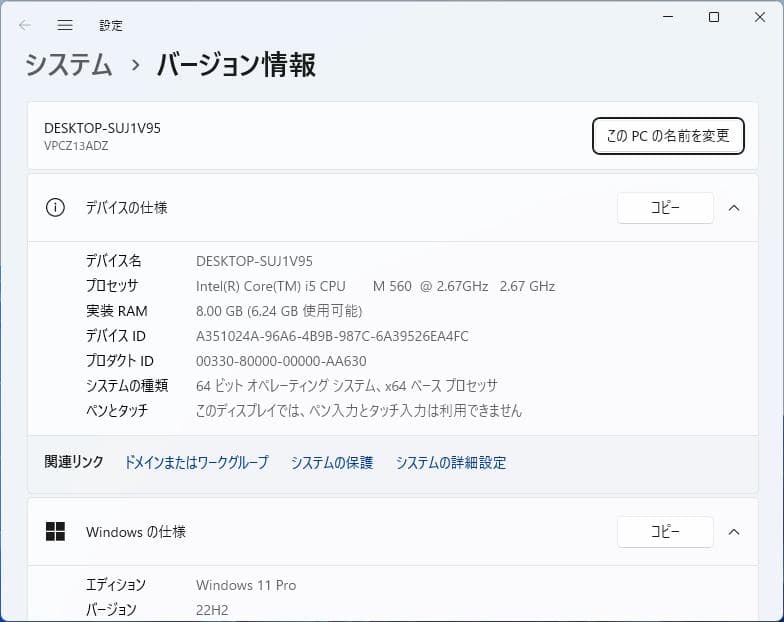Click the プロセッサ label

[x=112, y=286]
